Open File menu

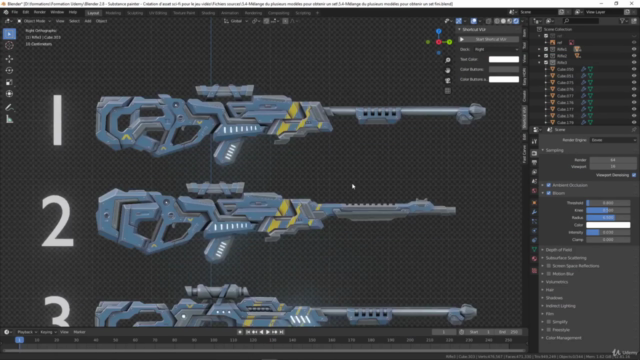(x=15, y=13)
